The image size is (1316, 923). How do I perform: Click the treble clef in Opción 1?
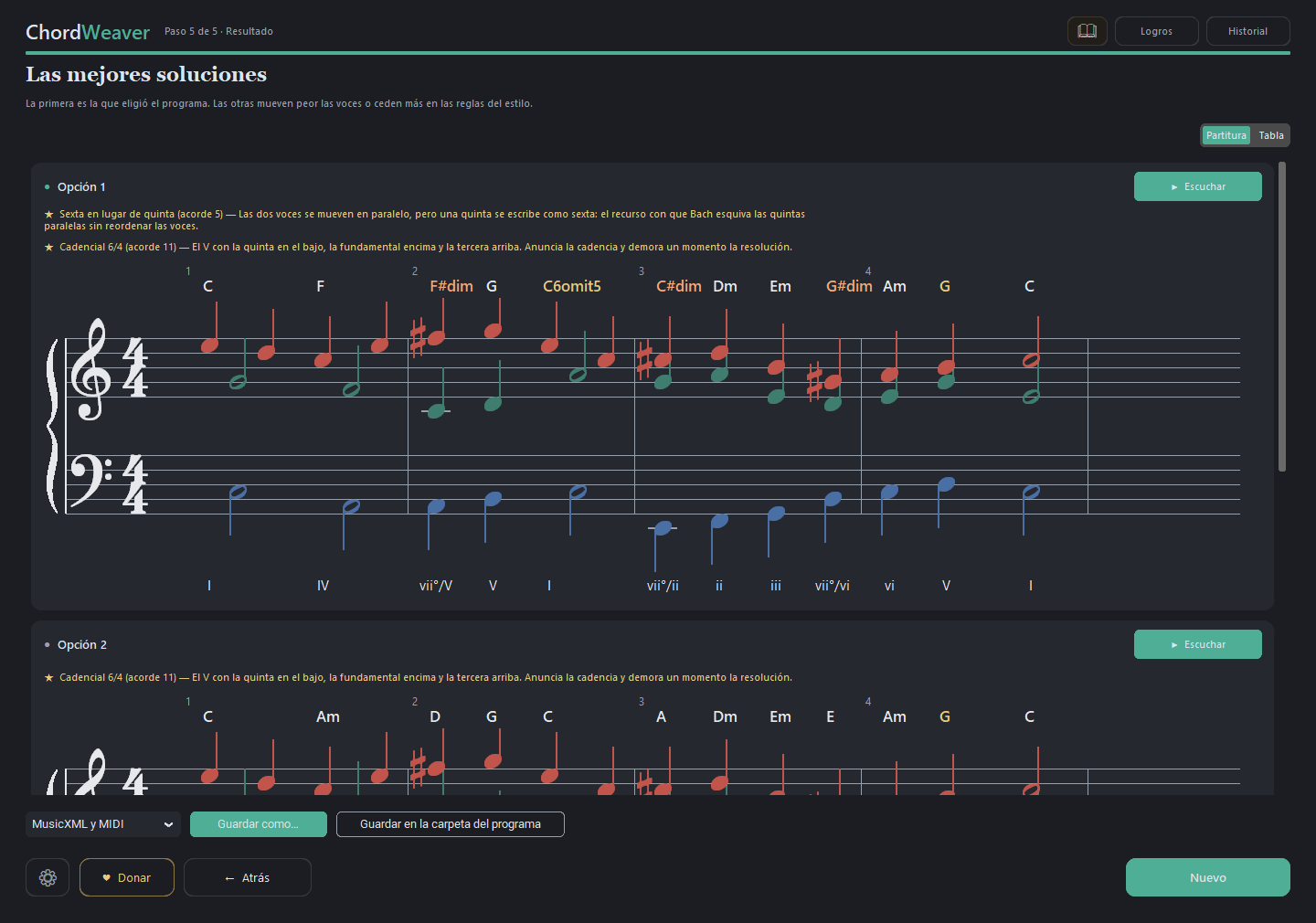90,369
